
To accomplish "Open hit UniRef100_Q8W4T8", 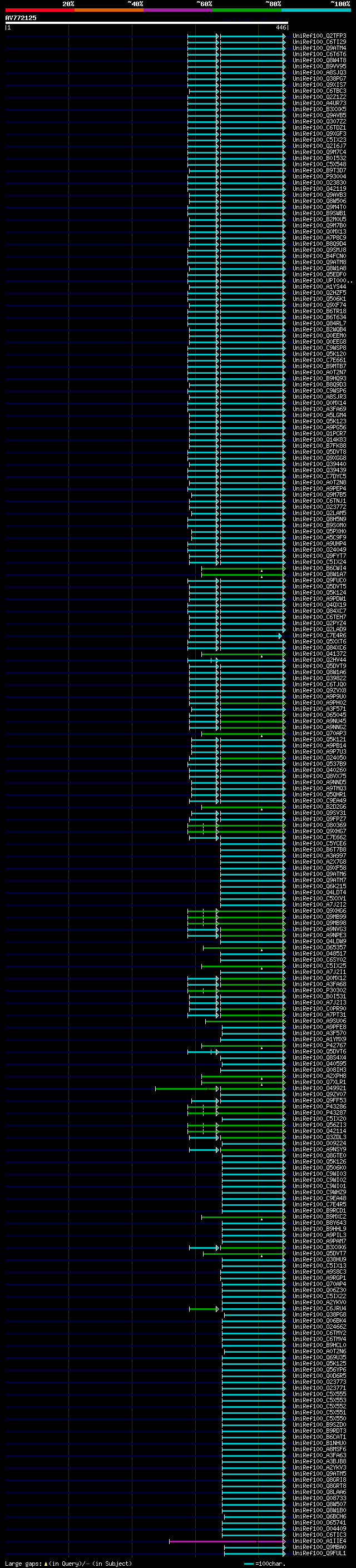I will (x=319, y=60).
